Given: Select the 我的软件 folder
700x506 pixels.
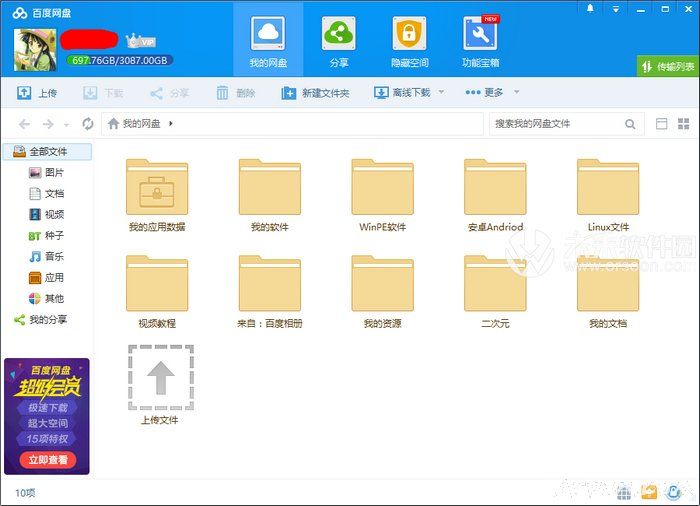Looking at the screenshot, I should [270, 195].
